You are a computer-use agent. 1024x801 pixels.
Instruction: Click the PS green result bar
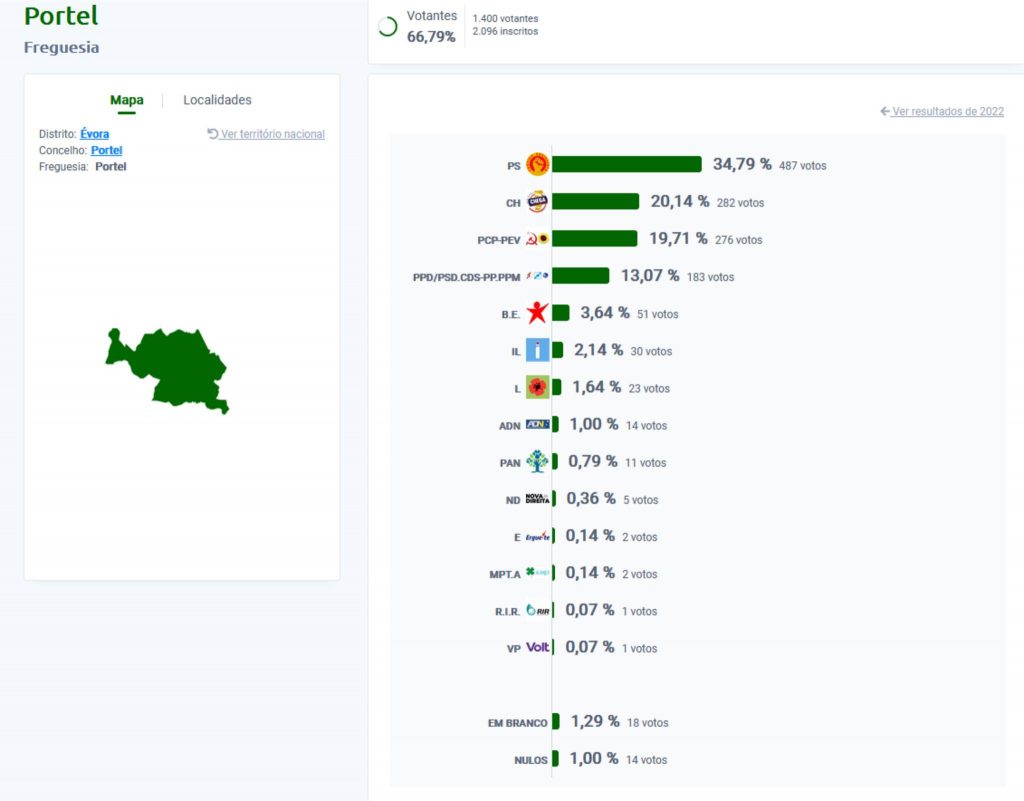click(626, 164)
